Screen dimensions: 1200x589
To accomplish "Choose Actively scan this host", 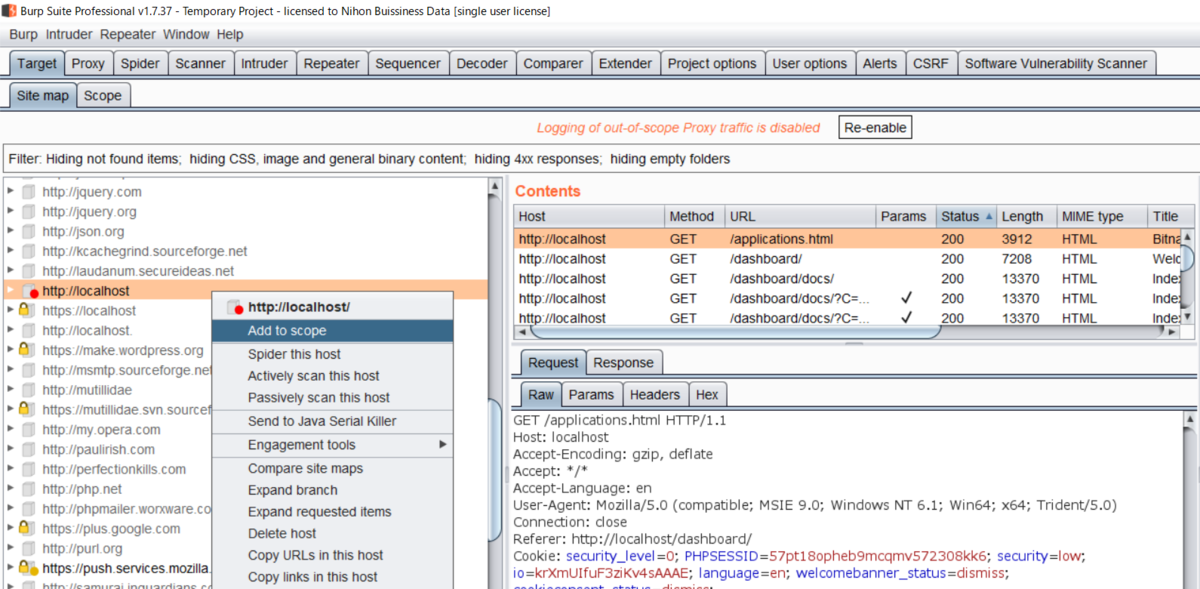I will click(x=333, y=376).
